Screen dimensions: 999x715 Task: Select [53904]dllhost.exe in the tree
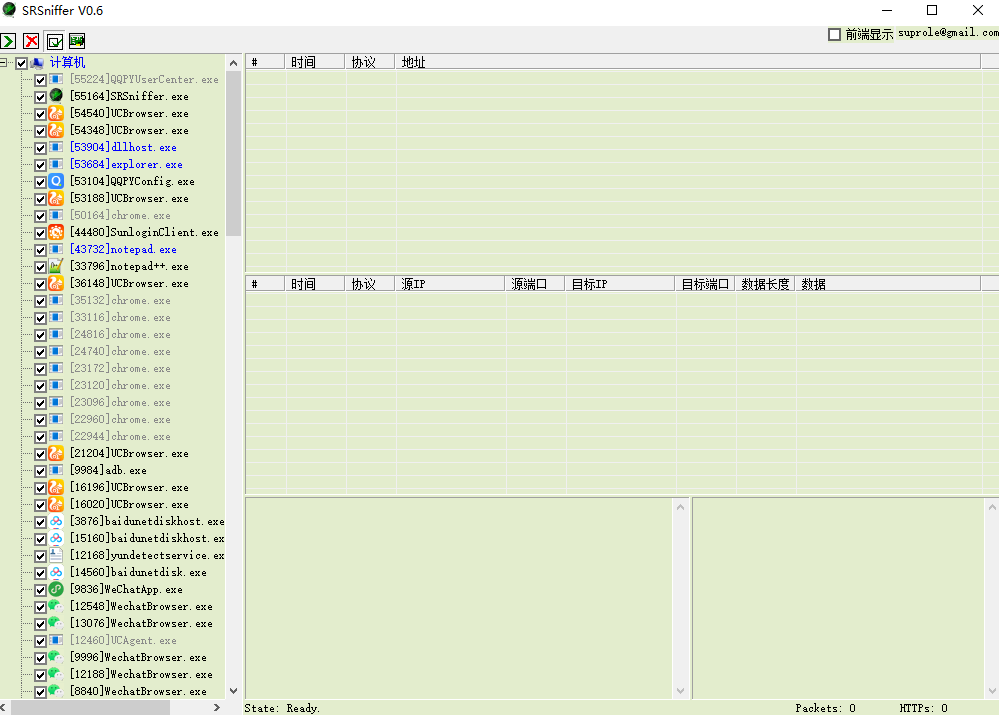tap(123, 147)
